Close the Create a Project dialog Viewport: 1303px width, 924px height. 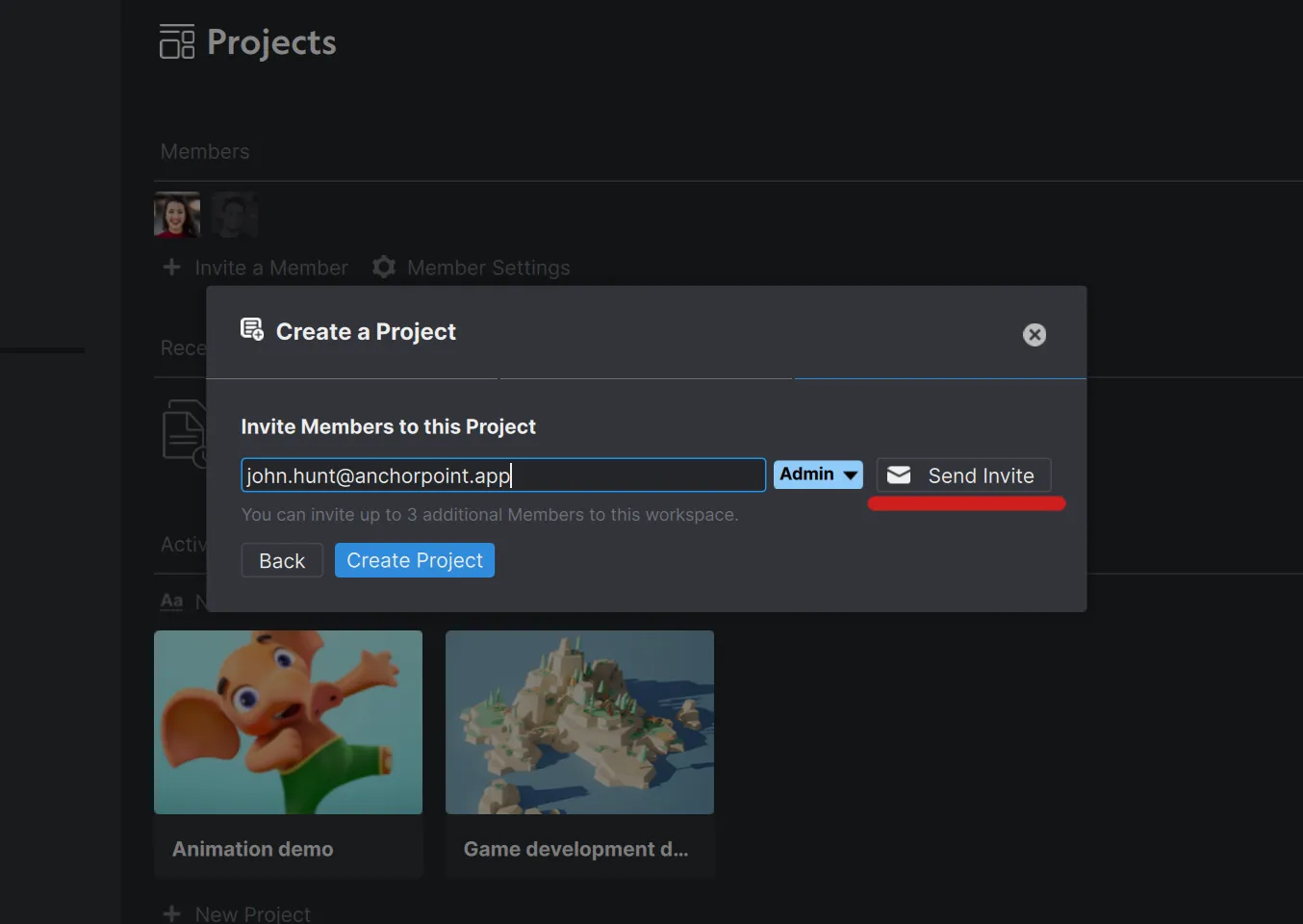click(x=1034, y=335)
